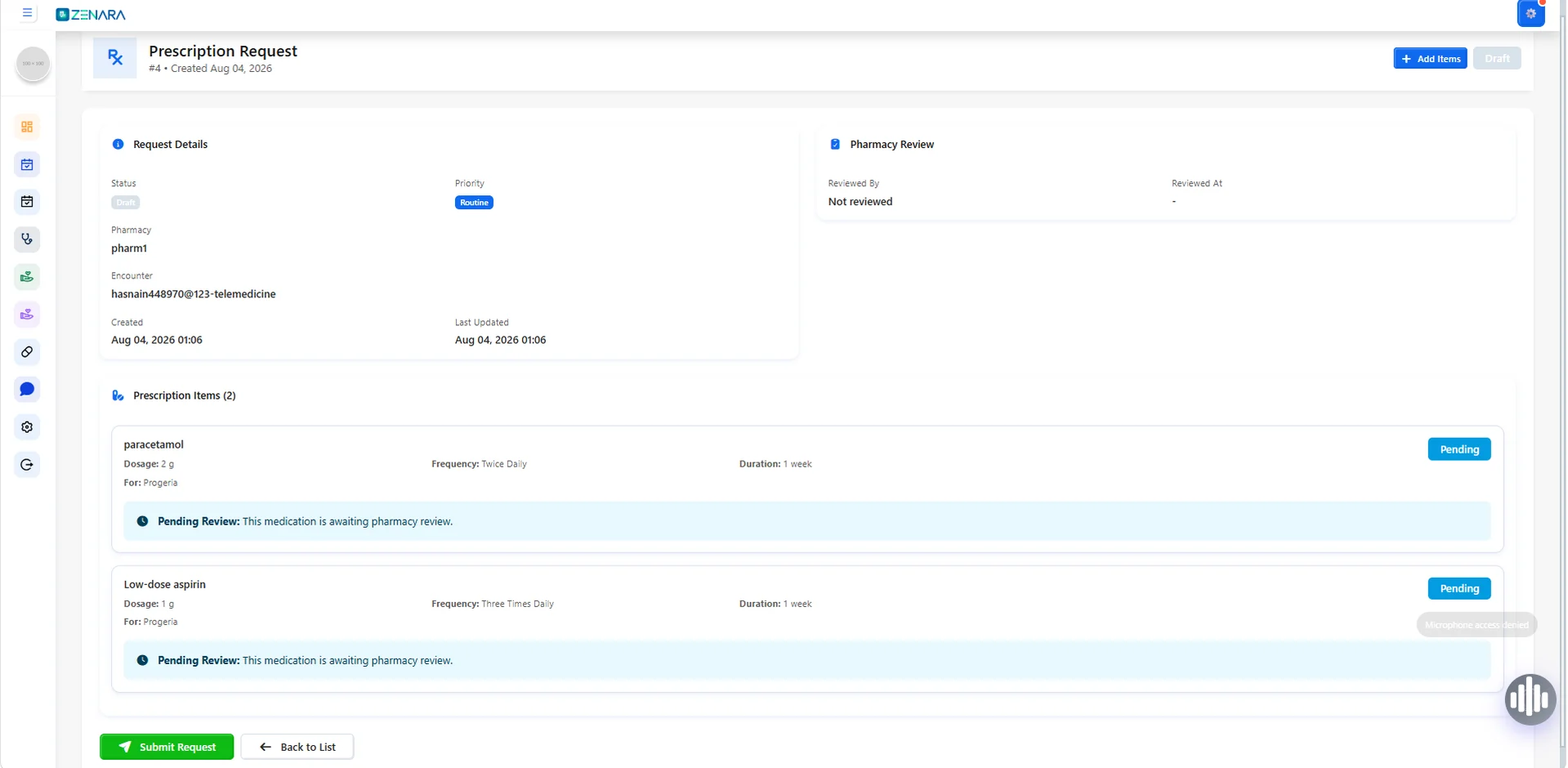
Task: Click the Microphone access denied toast
Action: pyautogui.click(x=1476, y=625)
